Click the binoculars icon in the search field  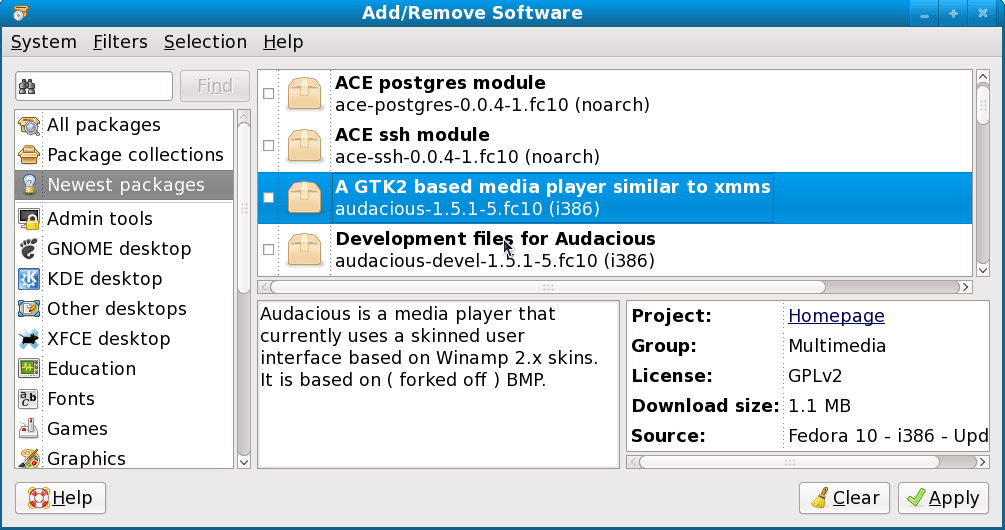(27, 87)
